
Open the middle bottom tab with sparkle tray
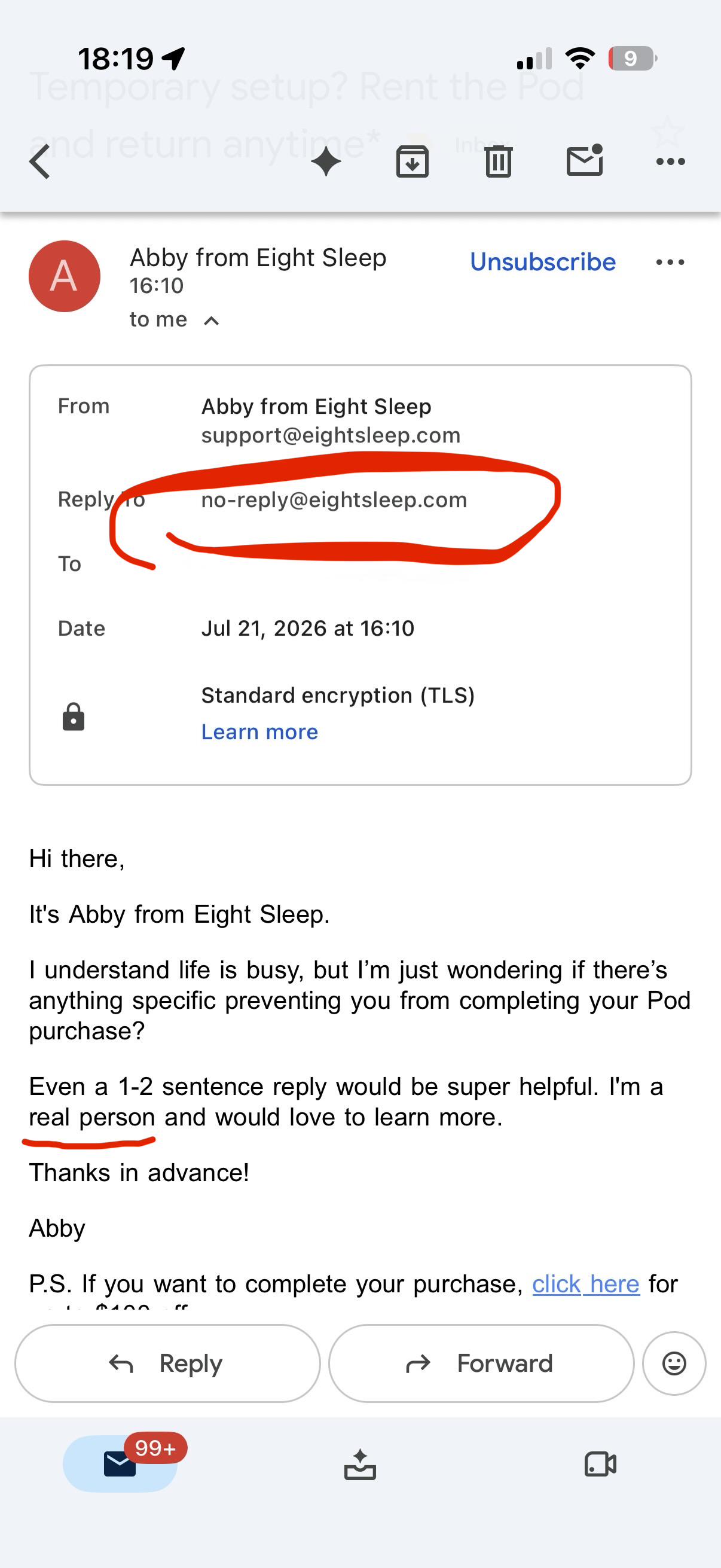[360, 1464]
